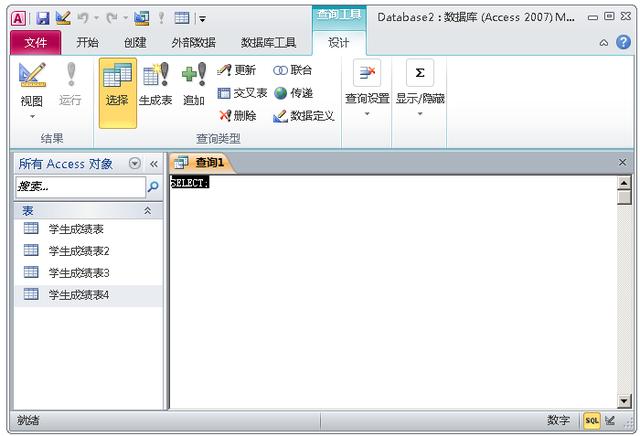640x436 pixels.
Task: Click the 生成表 (Make Table) query icon
Action: pos(155,85)
